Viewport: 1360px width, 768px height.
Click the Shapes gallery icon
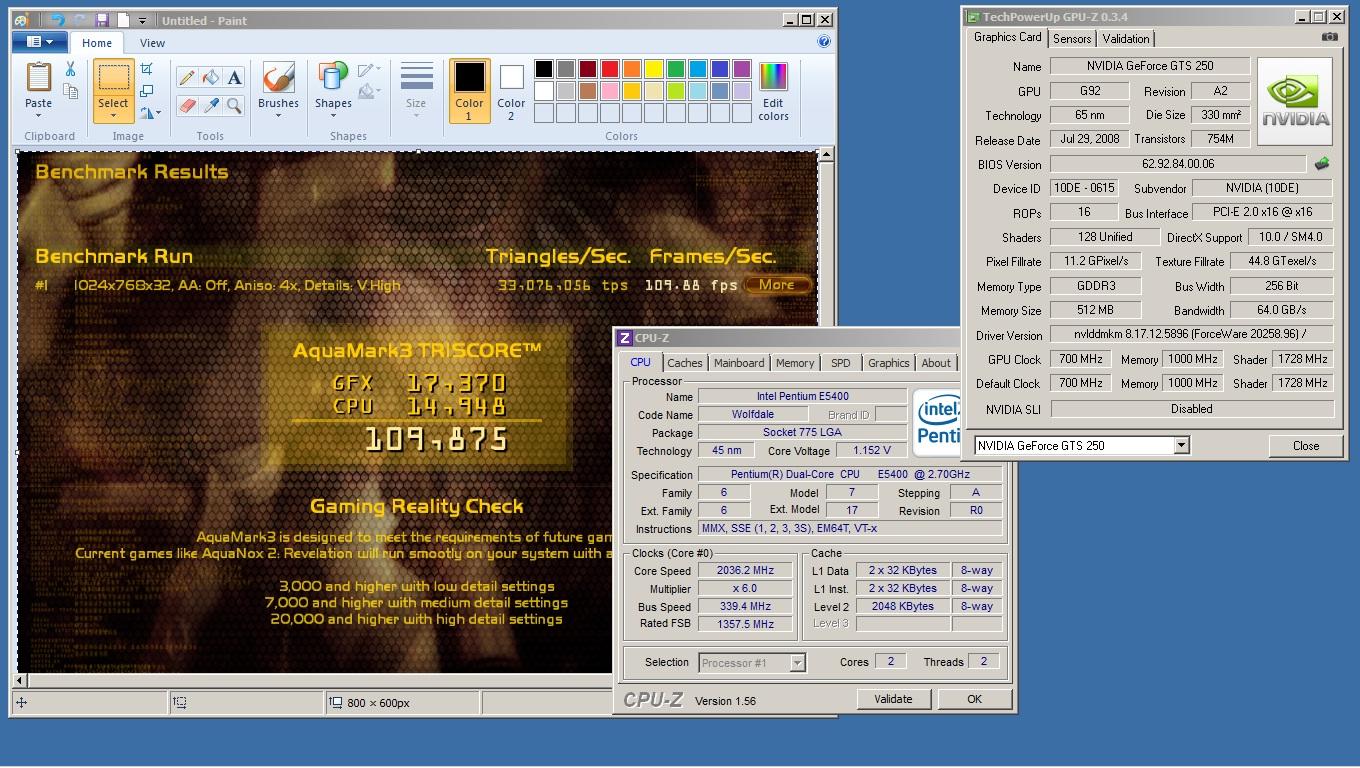332,78
